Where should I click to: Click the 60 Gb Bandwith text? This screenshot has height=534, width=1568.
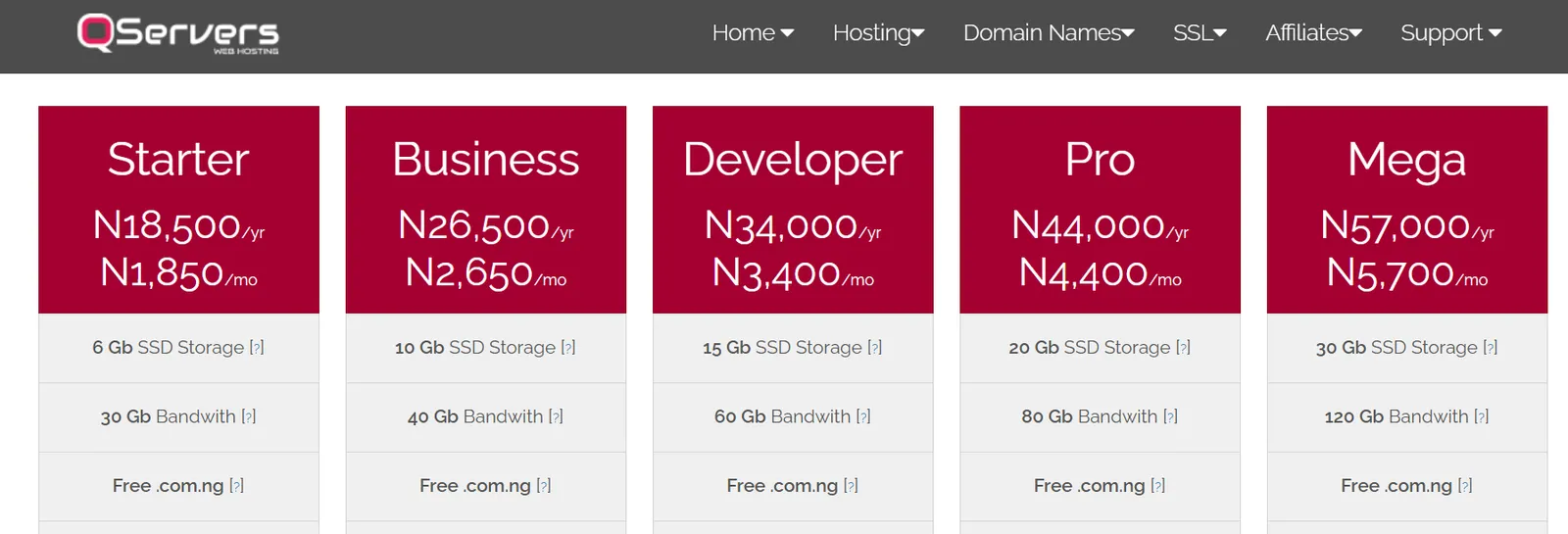pos(782,417)
